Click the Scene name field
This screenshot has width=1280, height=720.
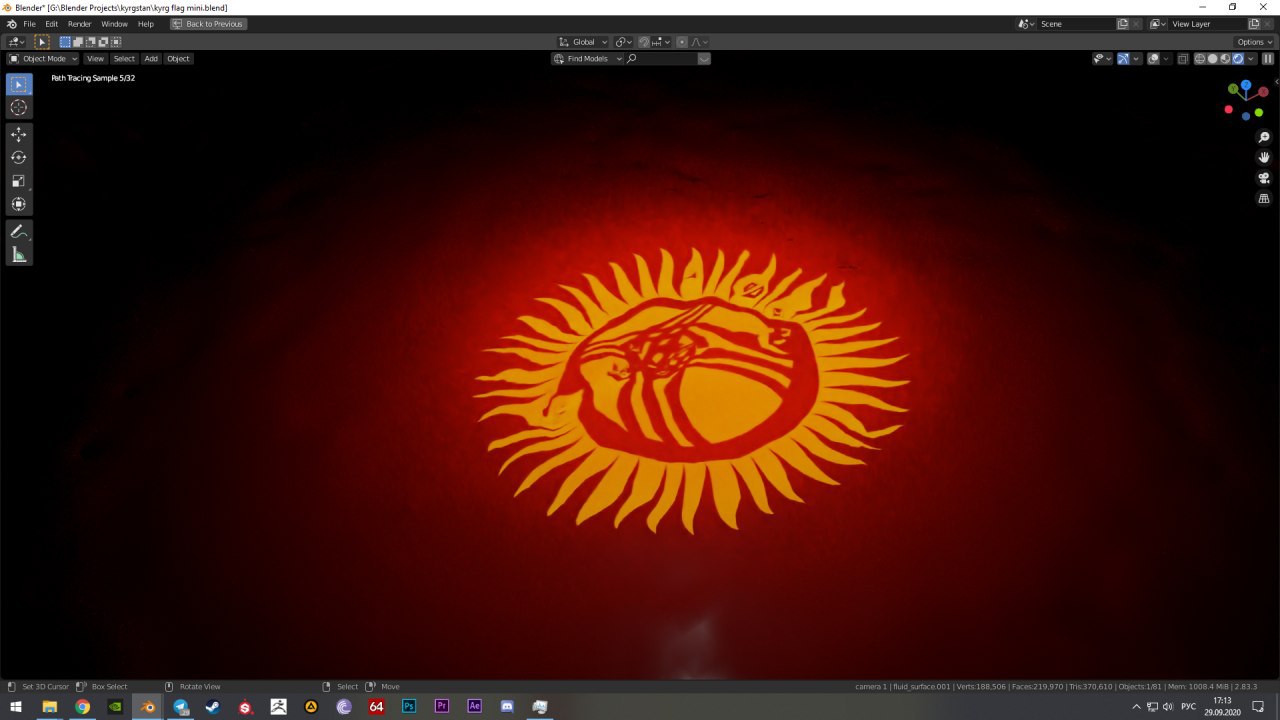tap(1076, 24)
